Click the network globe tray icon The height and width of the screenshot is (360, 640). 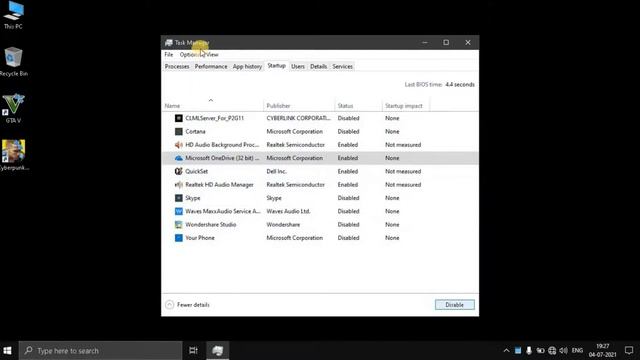[552, 351]
